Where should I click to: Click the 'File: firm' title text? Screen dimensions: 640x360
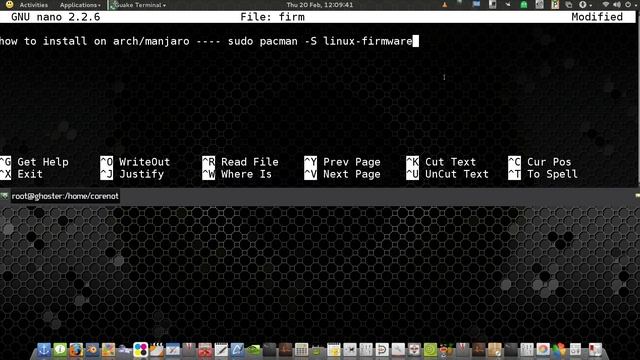(x=272, y=17)
